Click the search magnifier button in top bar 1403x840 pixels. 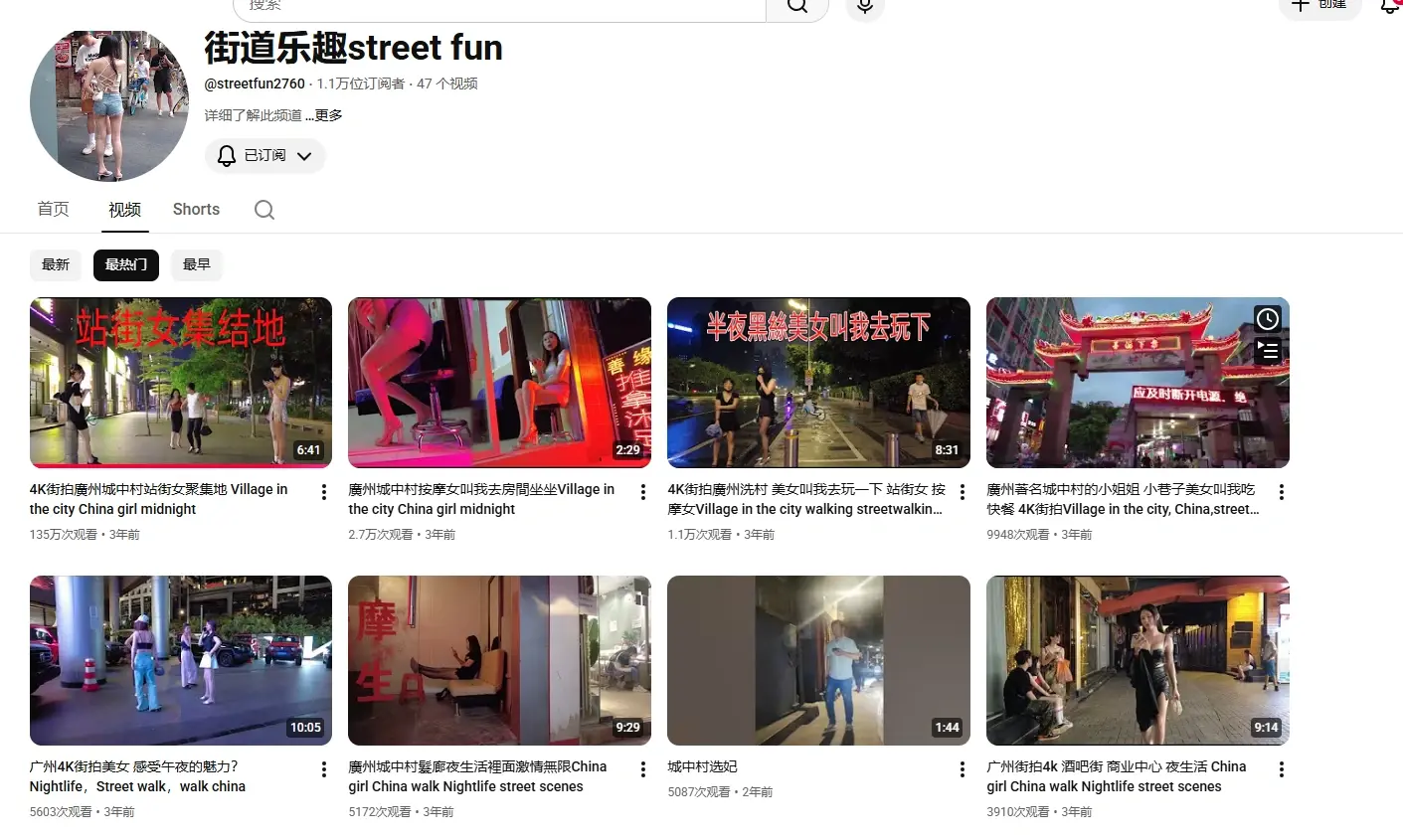point(796,6)
